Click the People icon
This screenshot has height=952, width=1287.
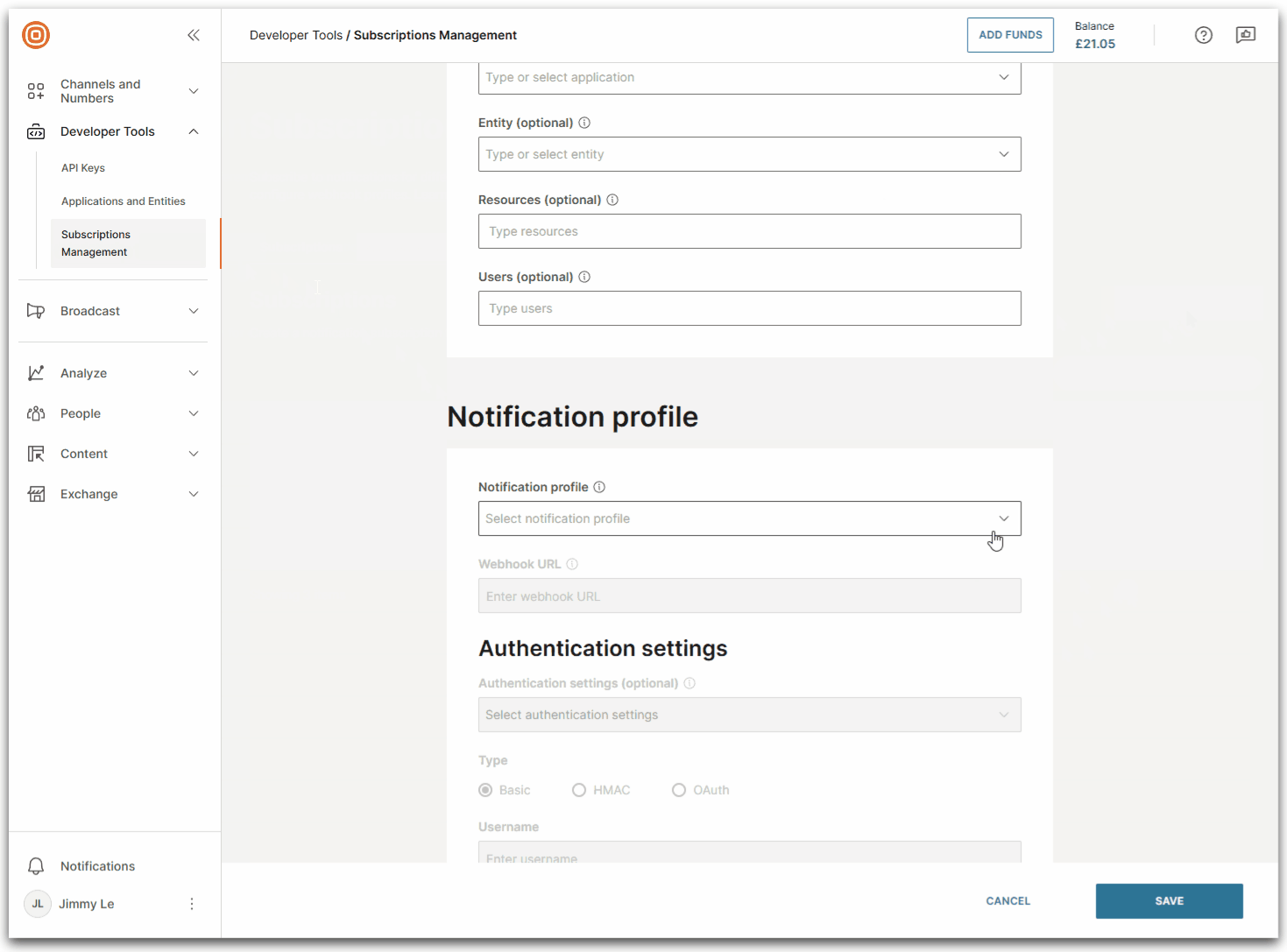click(36, 413)
